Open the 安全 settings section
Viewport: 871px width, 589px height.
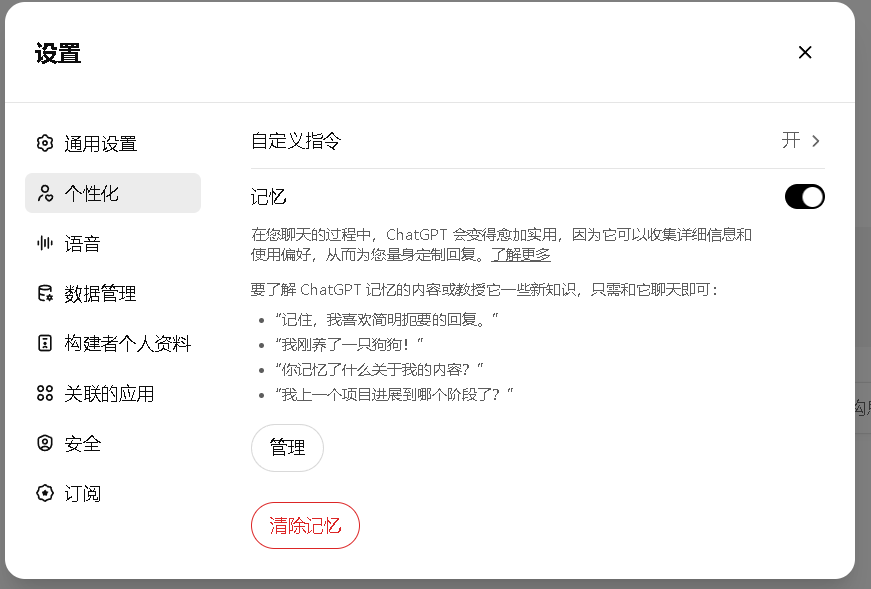point(81,443)
